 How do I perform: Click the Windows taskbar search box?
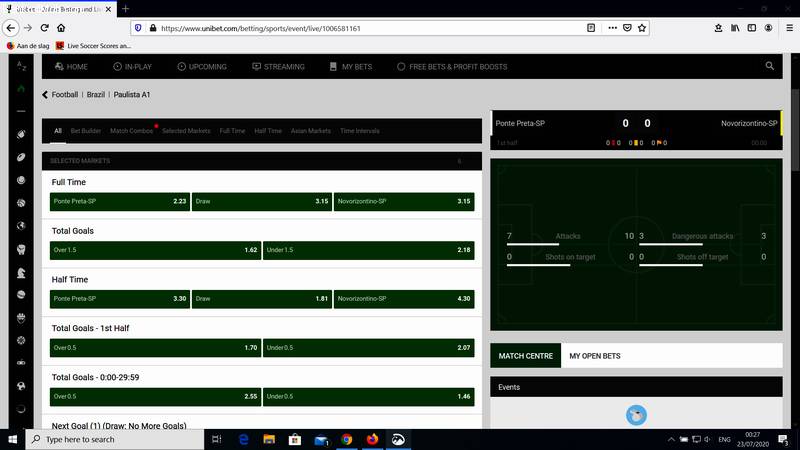point(115,439)
